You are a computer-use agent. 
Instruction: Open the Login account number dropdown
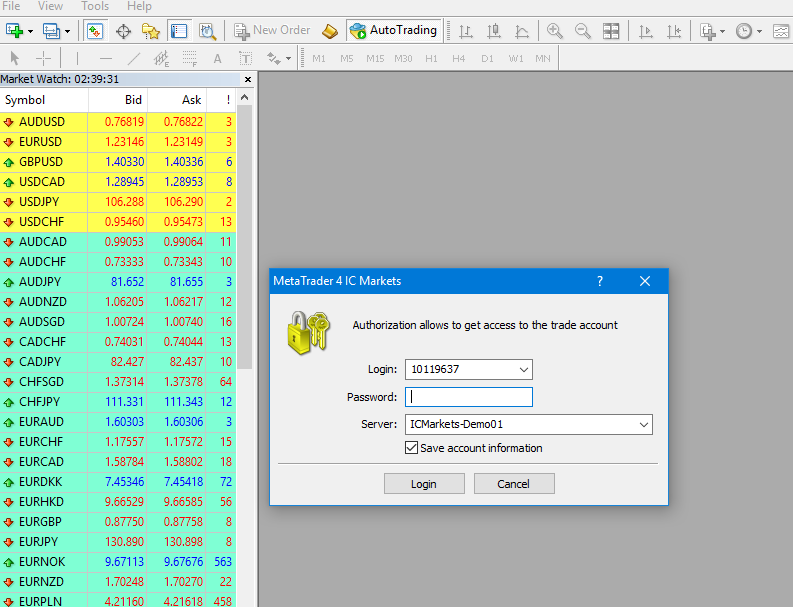click(x=524, y=370)
